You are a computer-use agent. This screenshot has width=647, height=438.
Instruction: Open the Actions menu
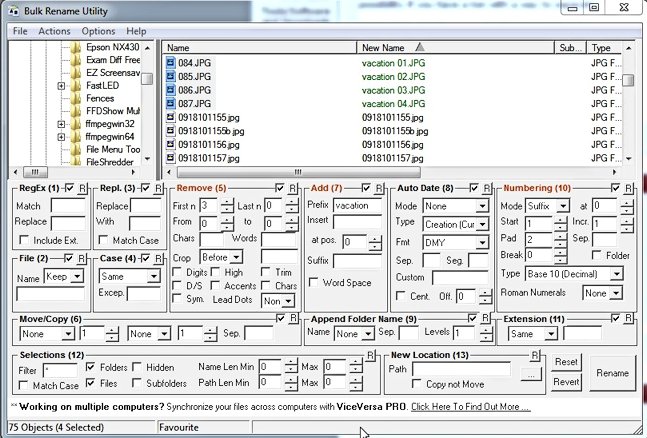coord(54,31)
